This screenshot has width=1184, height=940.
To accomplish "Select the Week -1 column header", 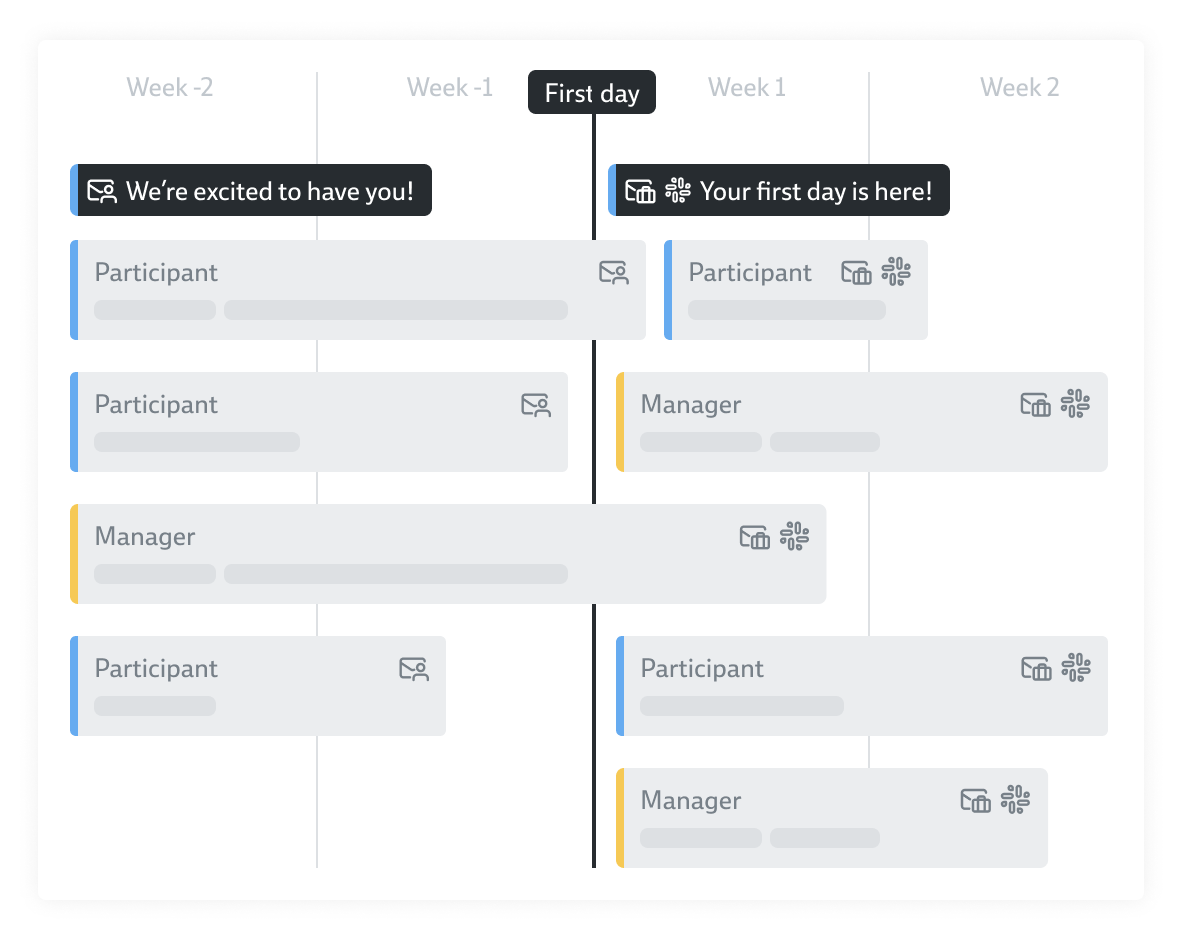I will 450,88.
